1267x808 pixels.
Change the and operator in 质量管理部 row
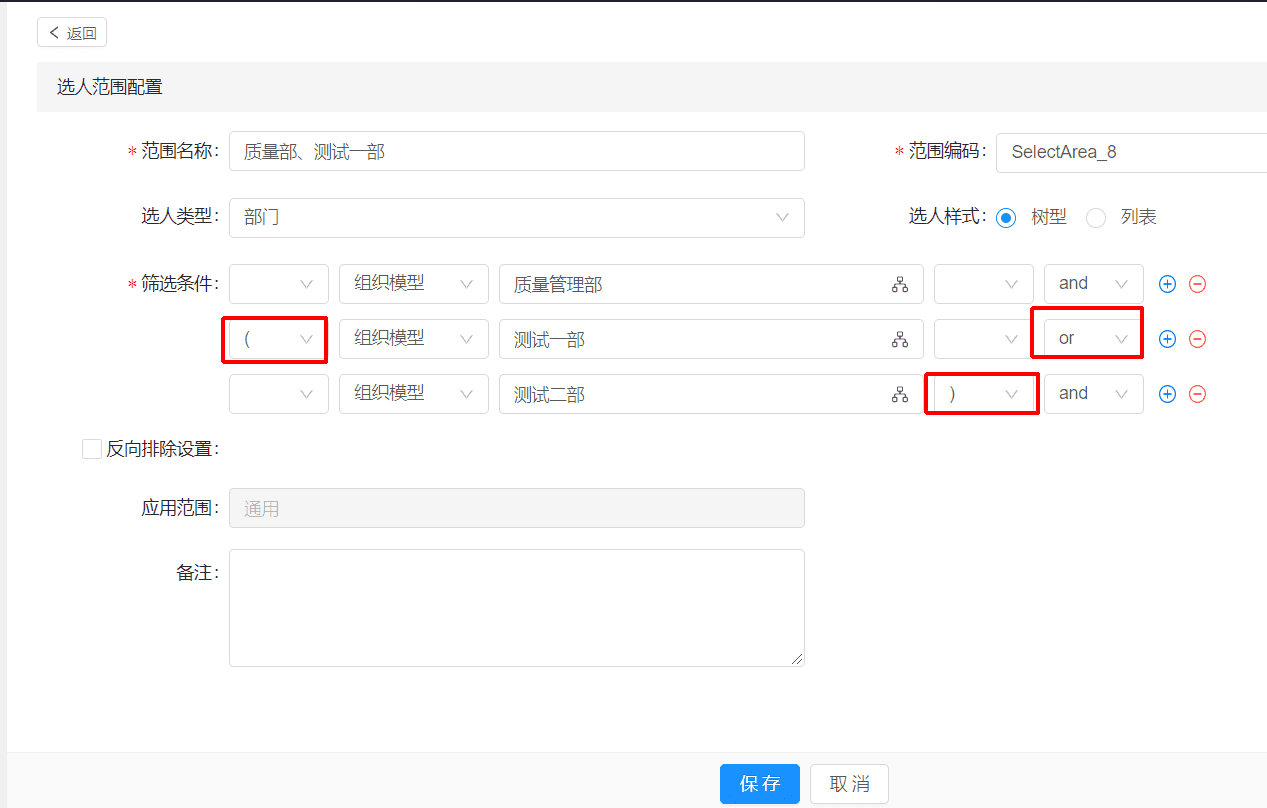click(x=1094, y=284)
